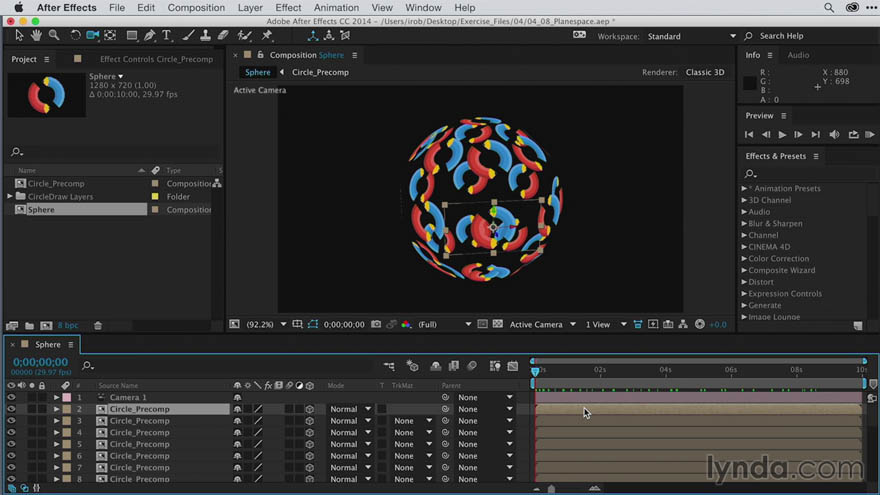Select the Roto Brush tool
This screenshot has height=495, width=880.
244,35
